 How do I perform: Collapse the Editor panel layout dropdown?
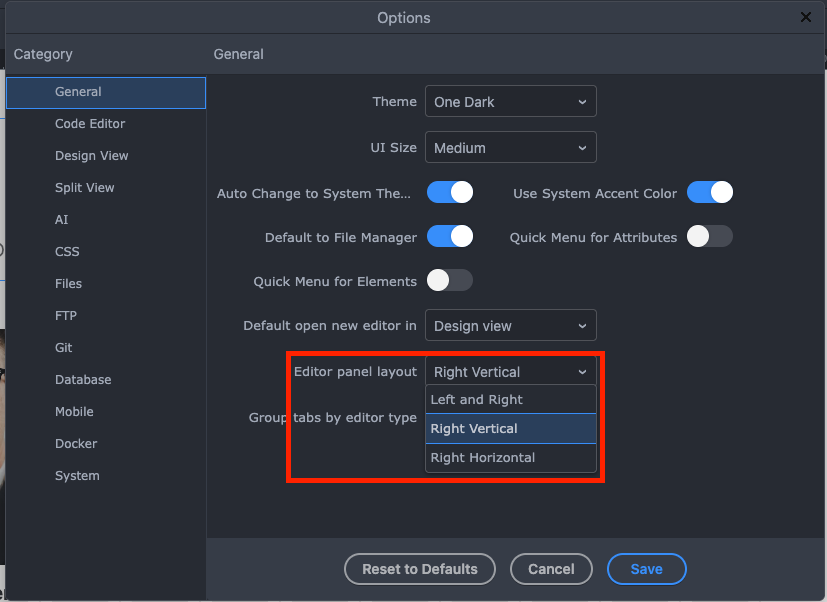click(511, 371)
